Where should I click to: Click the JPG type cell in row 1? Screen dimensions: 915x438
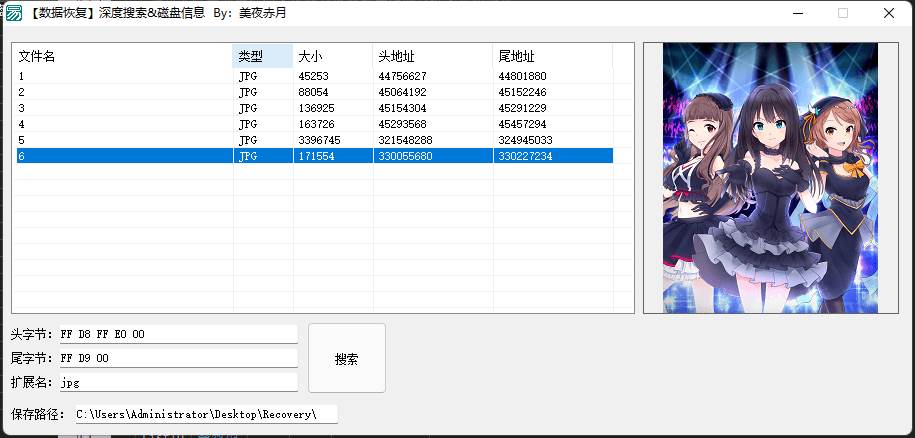pyautogui.click(x=247, y=76)
